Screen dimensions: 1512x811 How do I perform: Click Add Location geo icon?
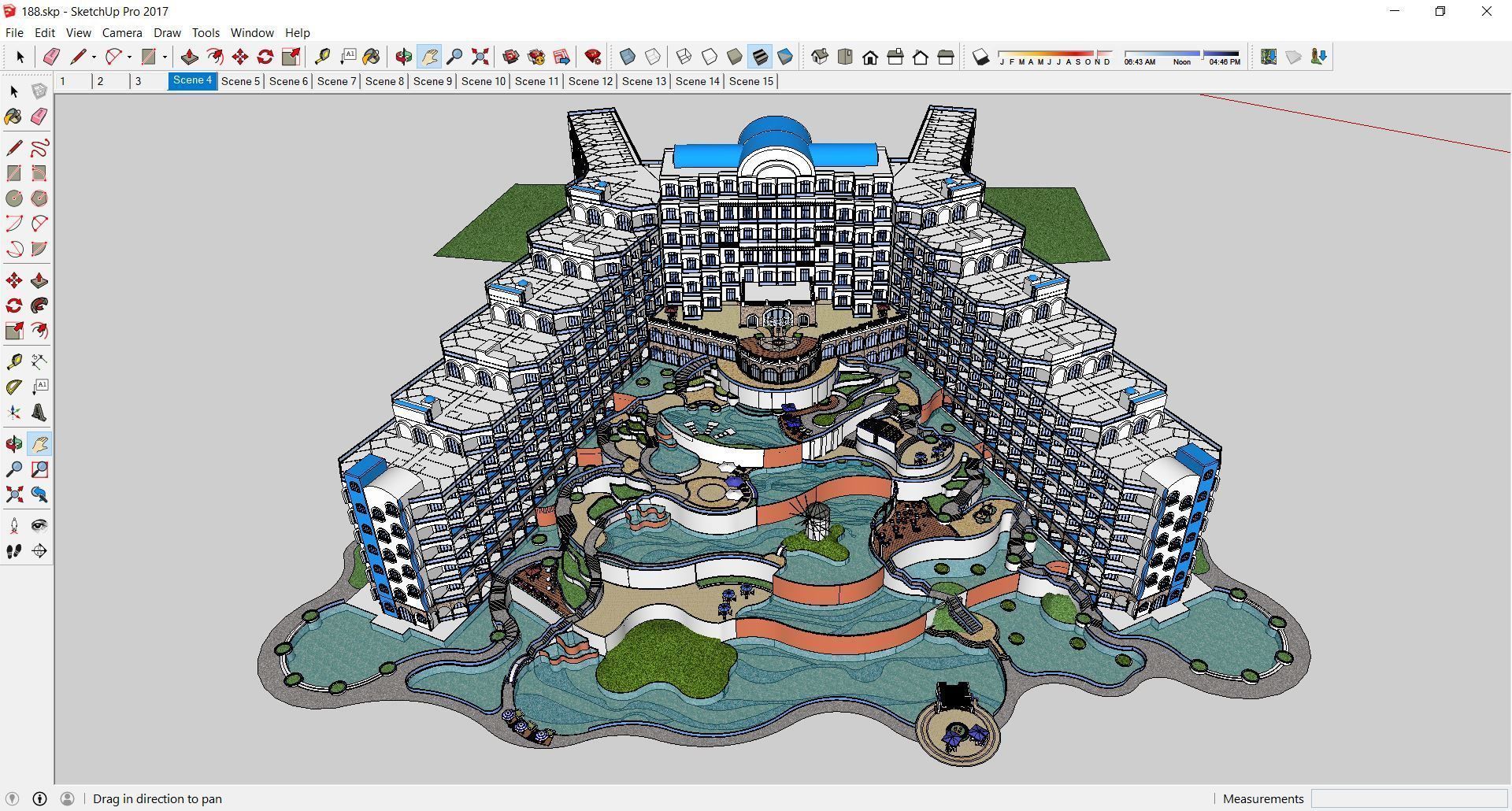click(1269, 57)
